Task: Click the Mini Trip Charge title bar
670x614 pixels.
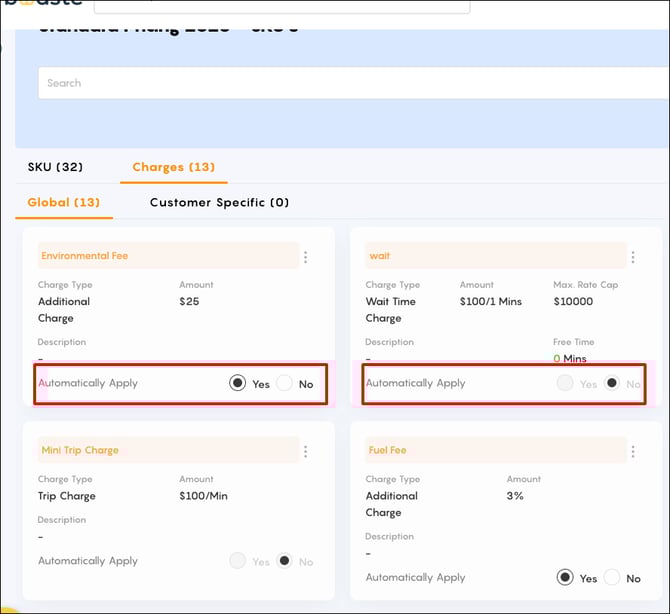Action: pos(168,450)
